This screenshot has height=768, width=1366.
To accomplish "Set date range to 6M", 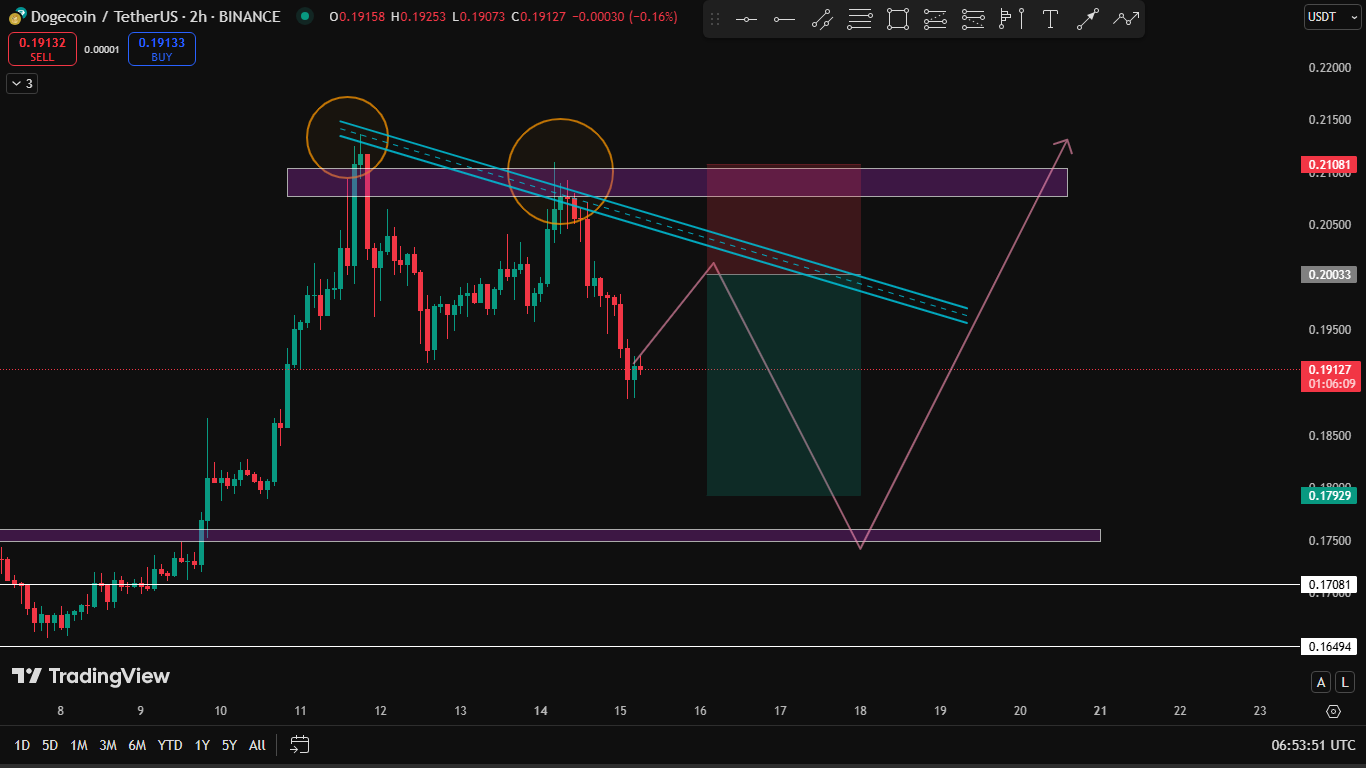I will (137, 745).
